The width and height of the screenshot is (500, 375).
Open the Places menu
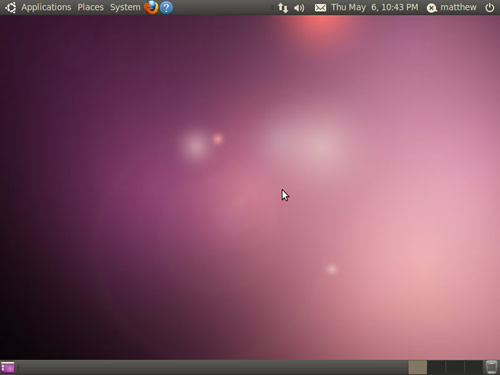coord(90,7)
